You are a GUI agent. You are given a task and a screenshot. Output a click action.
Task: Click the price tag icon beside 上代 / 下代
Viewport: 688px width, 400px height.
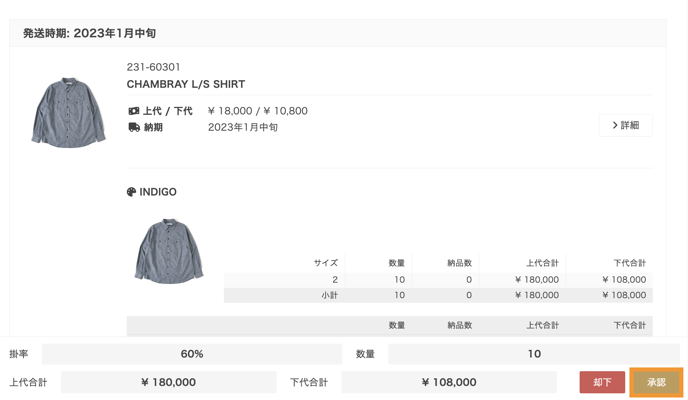133,111
